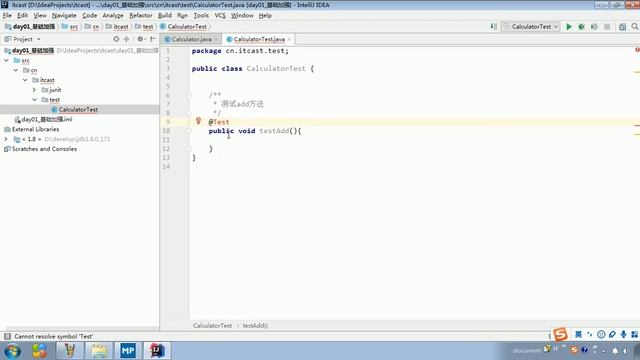
Task: Click tool window toggle in status bar corner
Action: click(x=7, y=336)
